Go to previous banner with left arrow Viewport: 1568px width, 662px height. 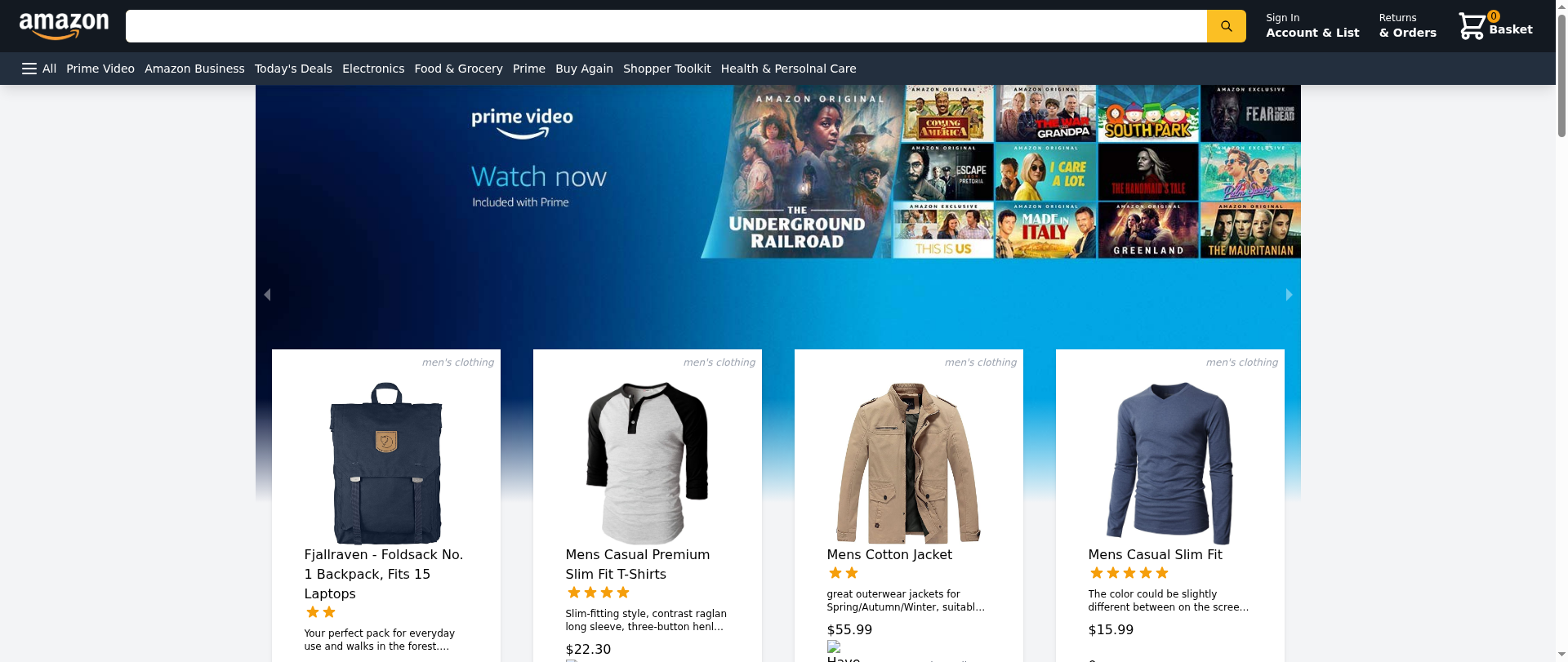(x=267, y=294)
